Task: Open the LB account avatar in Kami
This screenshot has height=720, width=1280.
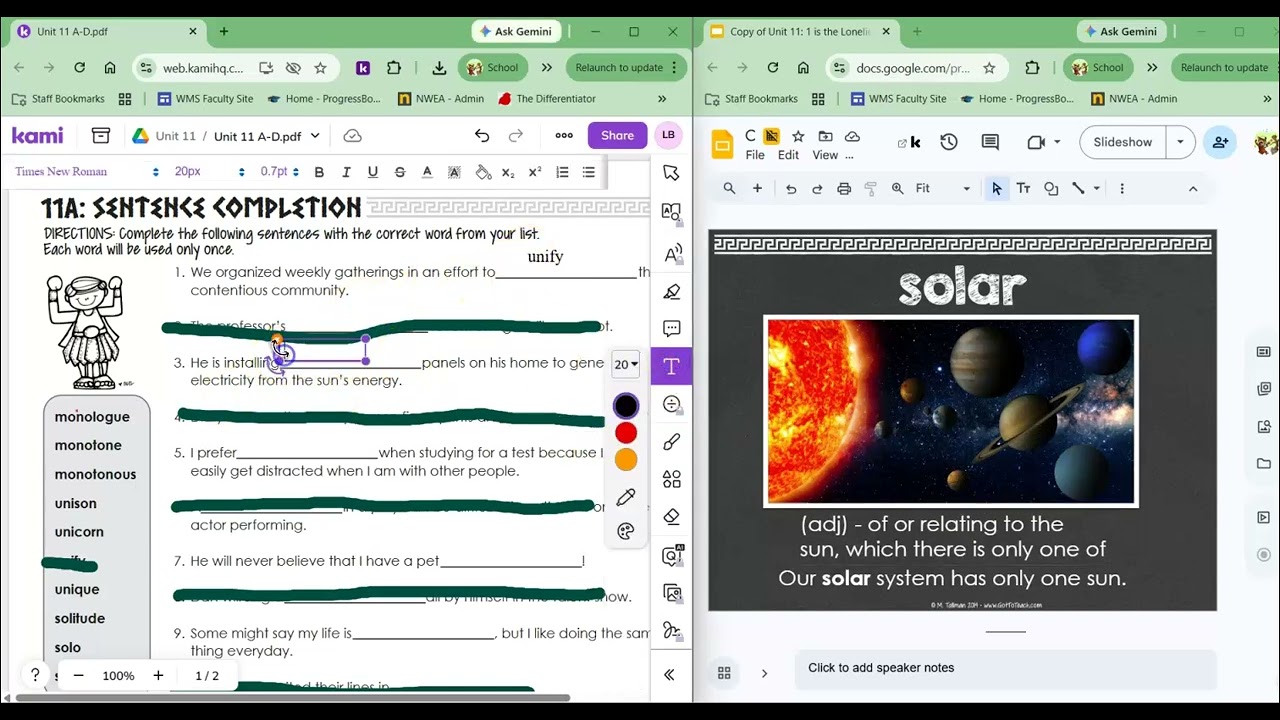Action: coord(668,136)
